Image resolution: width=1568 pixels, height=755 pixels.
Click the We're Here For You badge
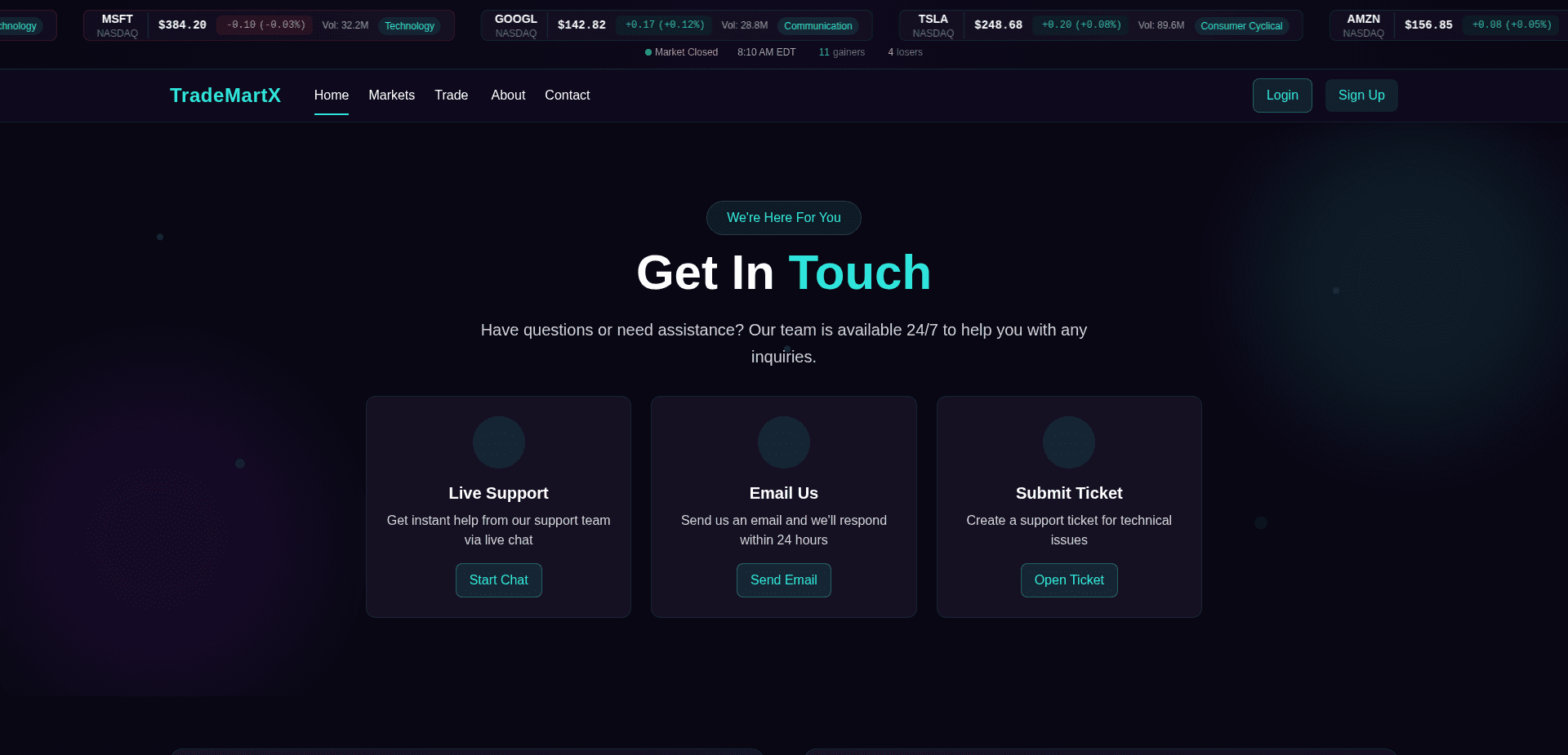784,218
